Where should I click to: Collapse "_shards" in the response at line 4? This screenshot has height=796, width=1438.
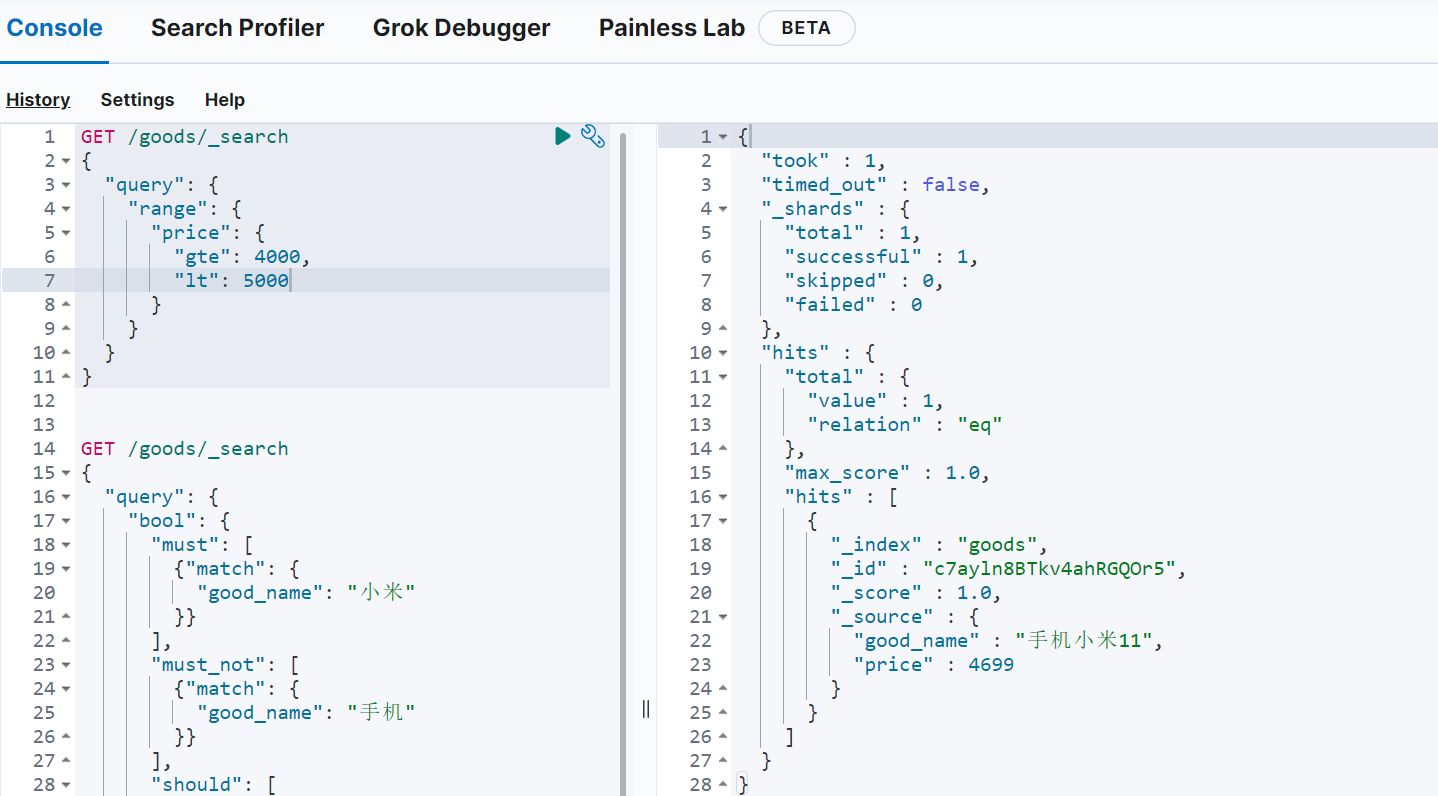point(722,209)
